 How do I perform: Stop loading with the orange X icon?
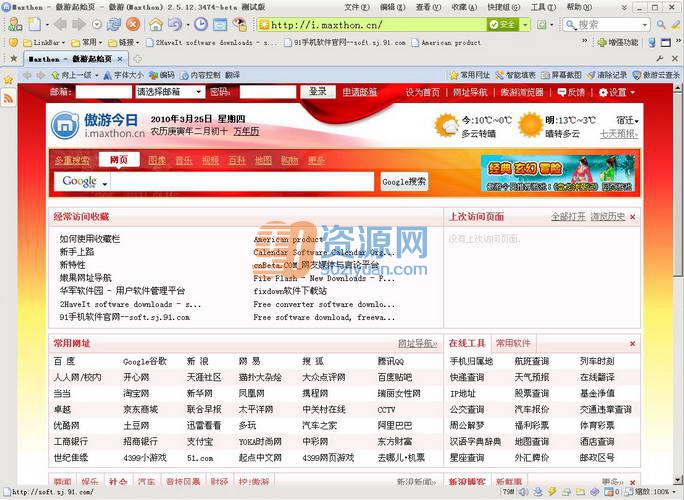(133, 24)
